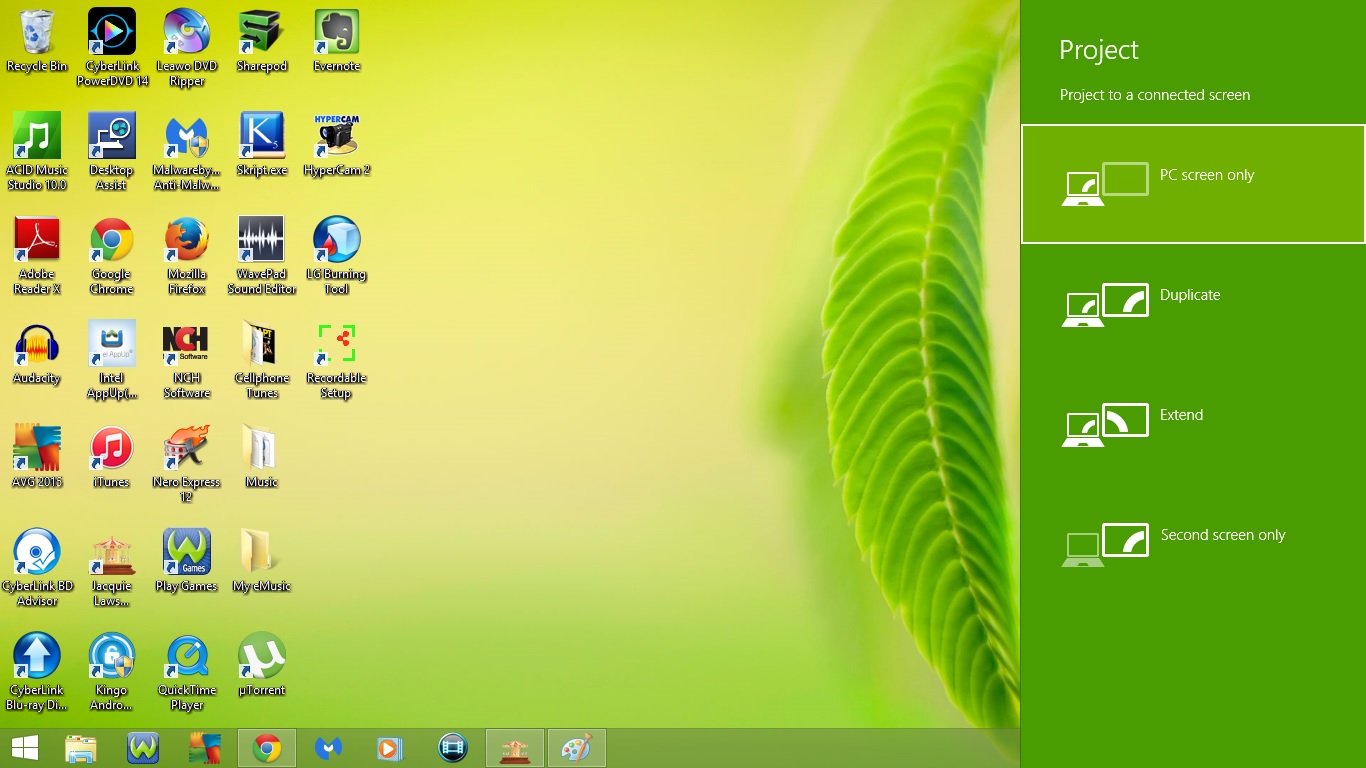The width and height of the screenshot is (1366, 768).
Task: Click the Skript.exe desktop shortcut
Action: click(x=262, y=145)
